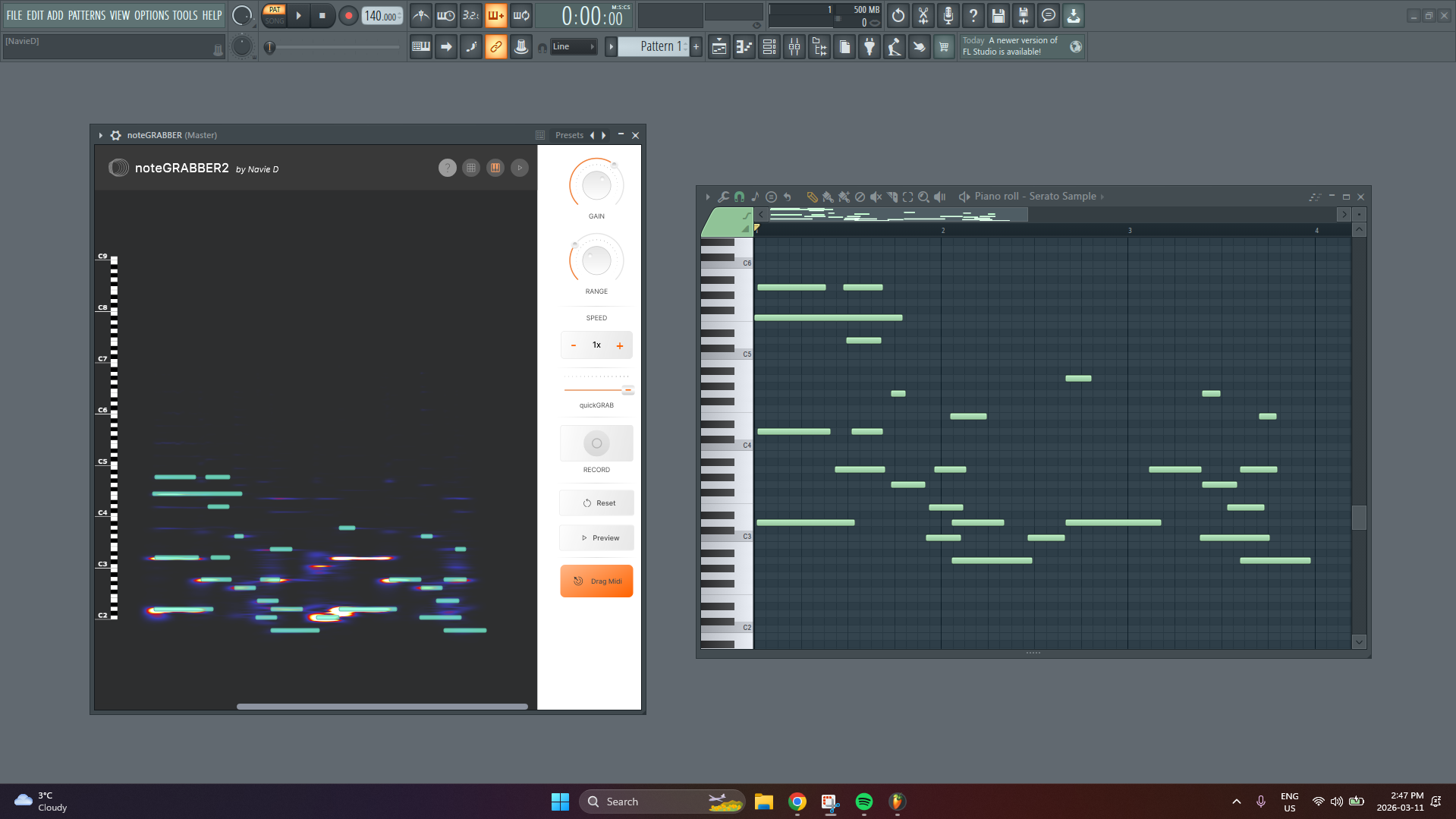Toggle the magnet snap icon in Piano roll
The image size is (1456, 819).
click(x=739, y=197)
